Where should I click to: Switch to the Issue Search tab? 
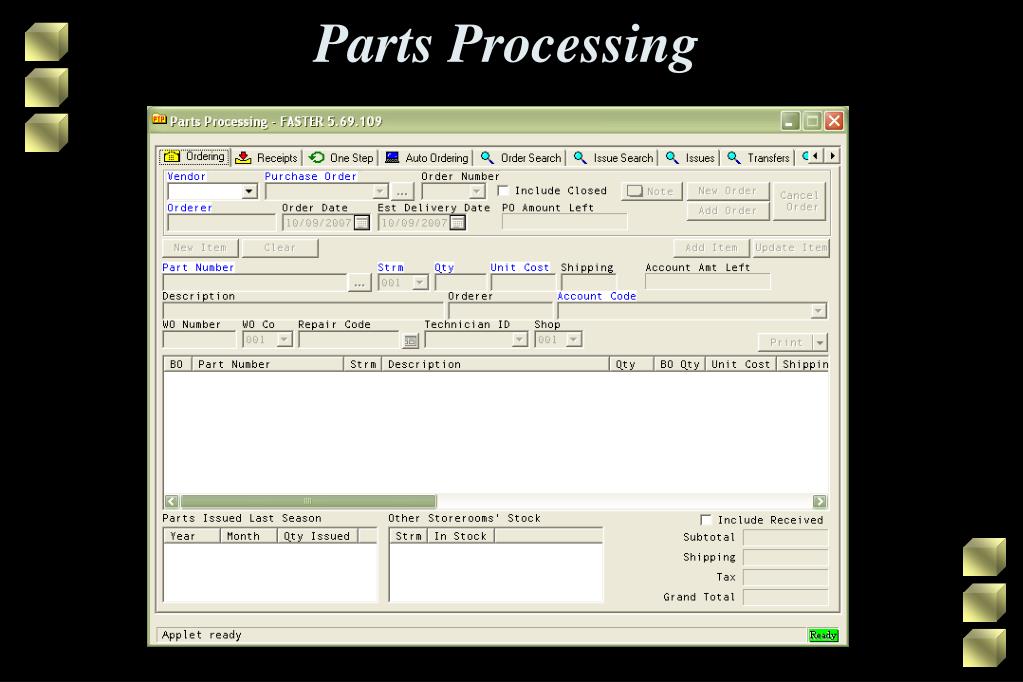[x=613, y=157]
